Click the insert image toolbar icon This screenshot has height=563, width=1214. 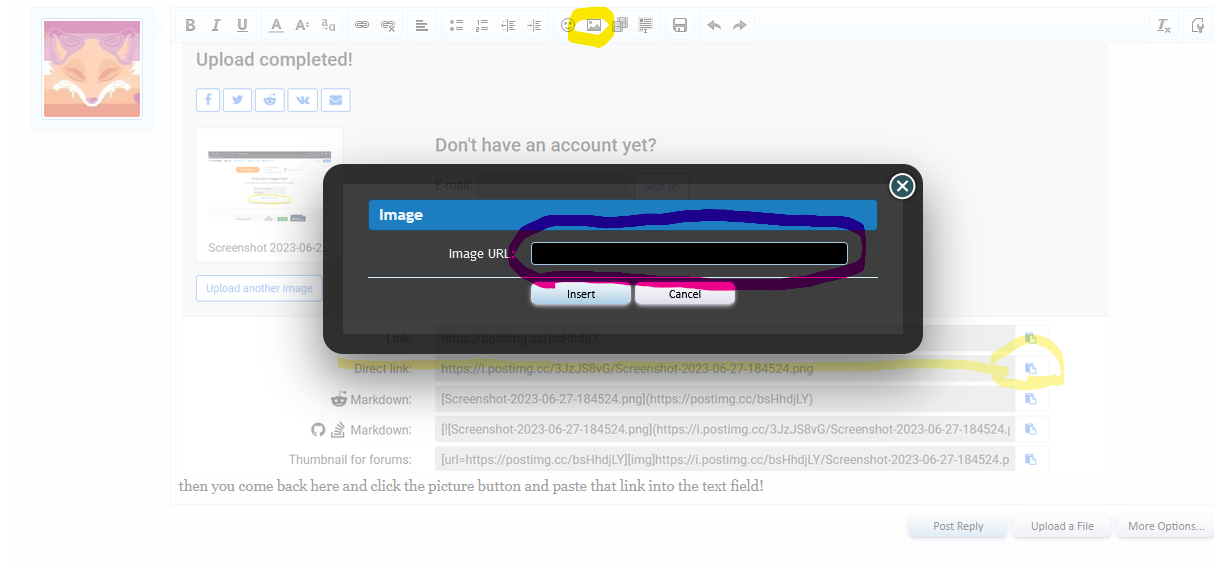click(x=594, y=25)
